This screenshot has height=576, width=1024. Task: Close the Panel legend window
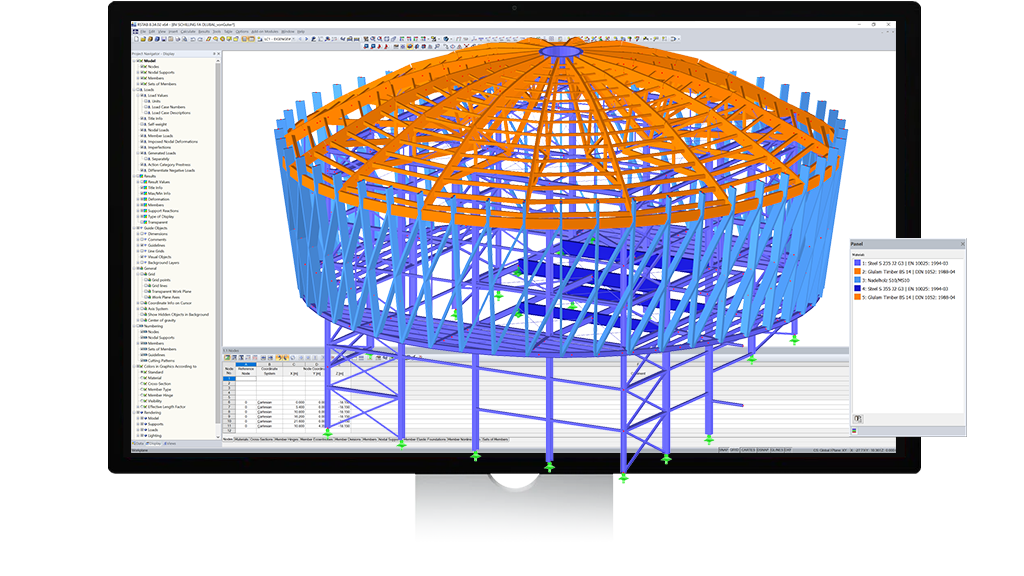click(963, 244)
